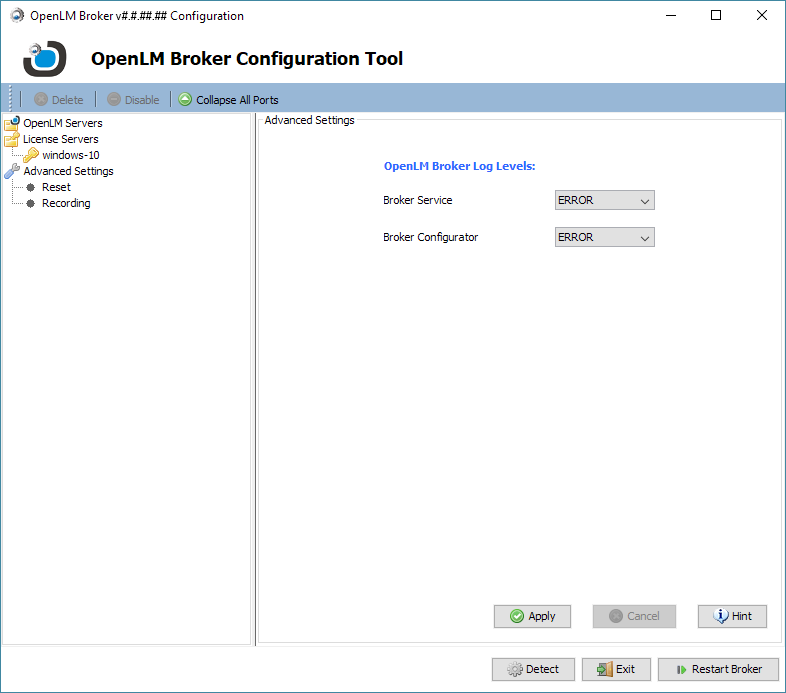Click the Restart Broker button
Image resolution: width=786 pixels, height=693 pixels.
716,669
